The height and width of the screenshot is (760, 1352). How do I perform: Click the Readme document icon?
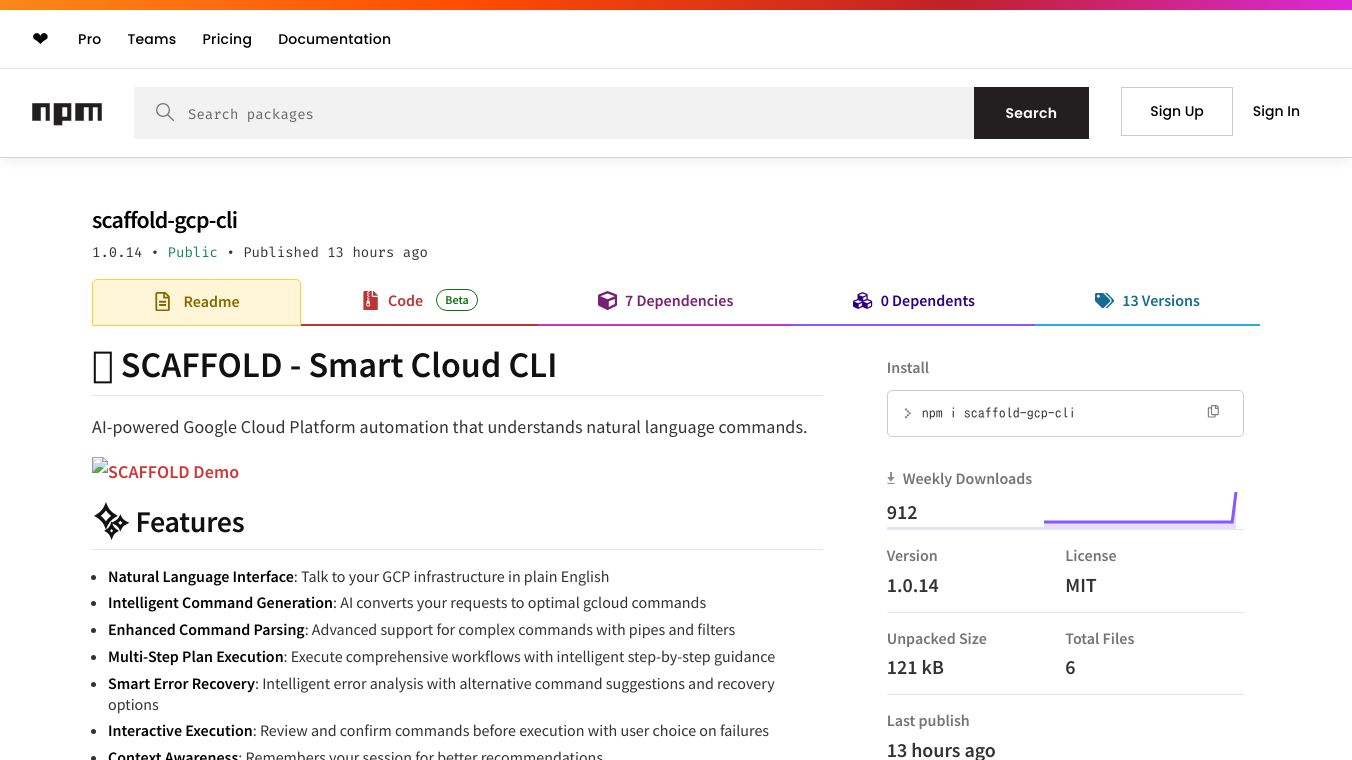click(162, 301)
